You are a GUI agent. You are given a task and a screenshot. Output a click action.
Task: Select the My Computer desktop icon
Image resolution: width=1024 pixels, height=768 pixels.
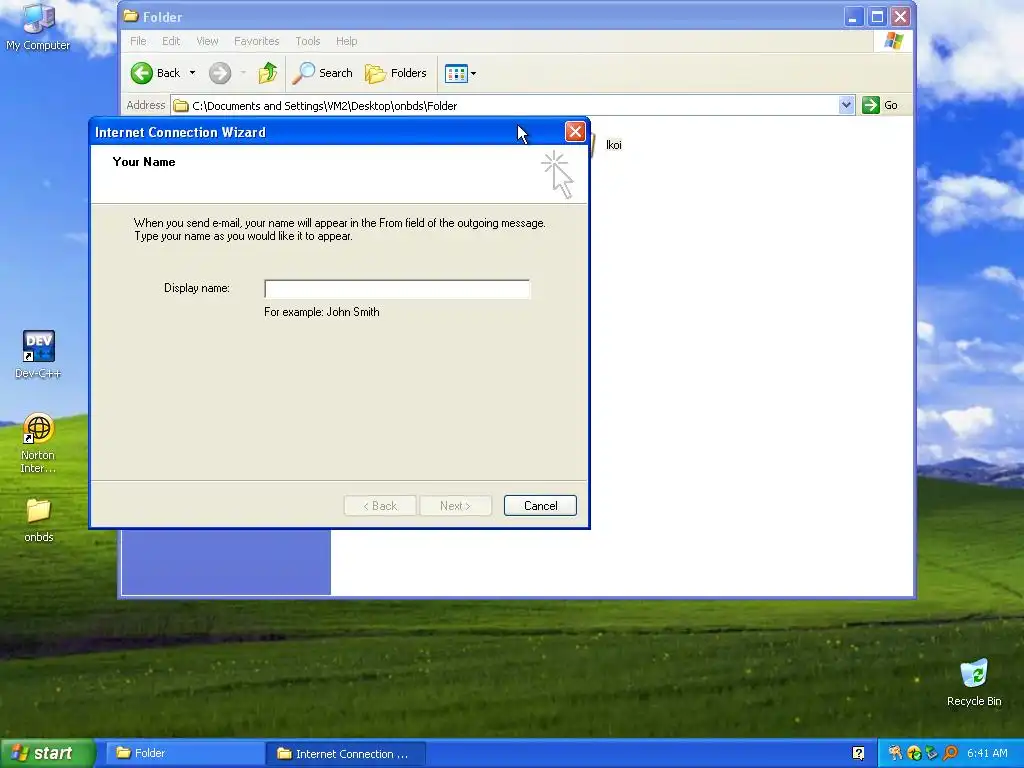[x=38, y=26]
